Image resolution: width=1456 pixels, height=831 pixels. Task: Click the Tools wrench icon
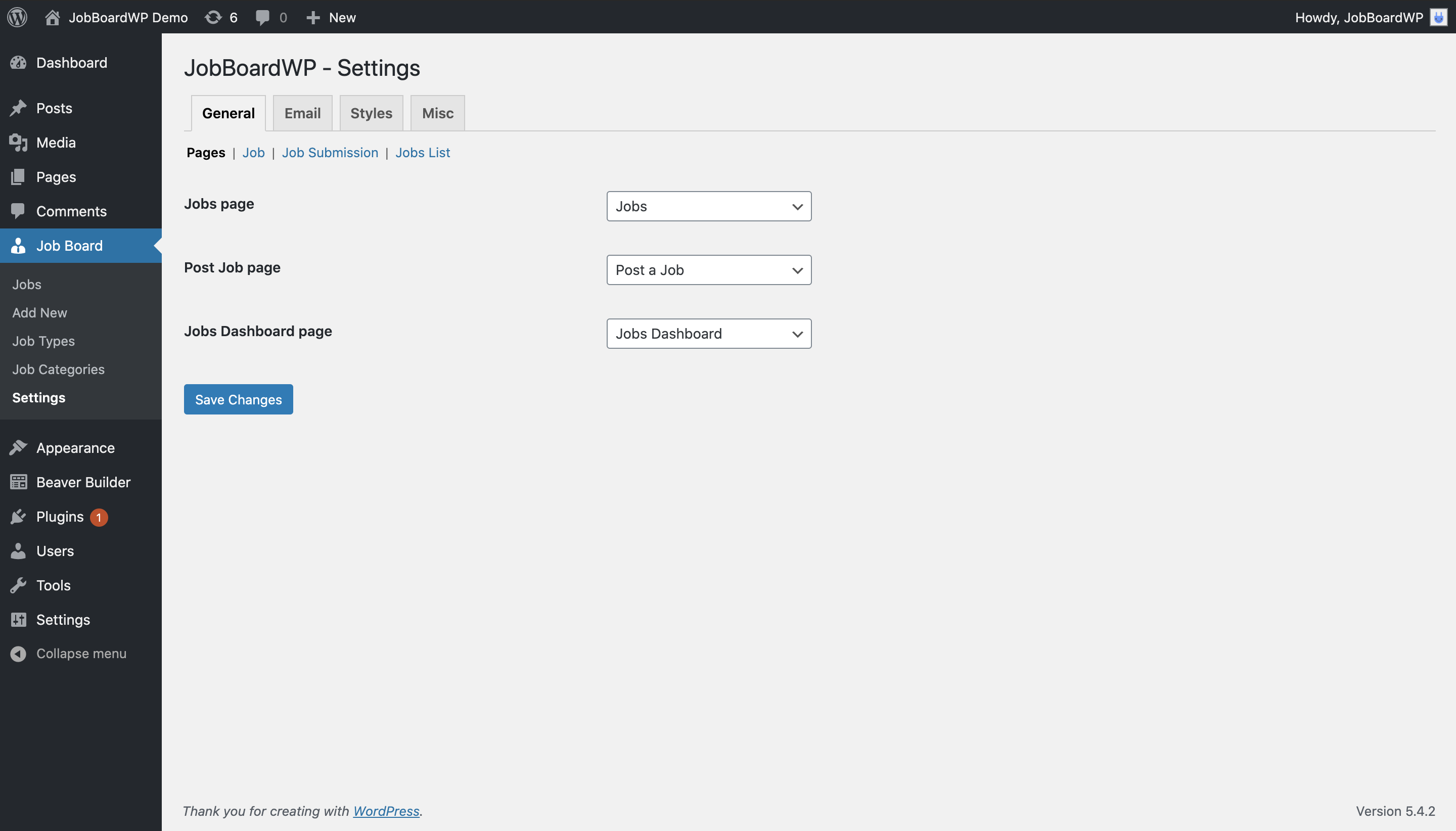click(18, 585)
